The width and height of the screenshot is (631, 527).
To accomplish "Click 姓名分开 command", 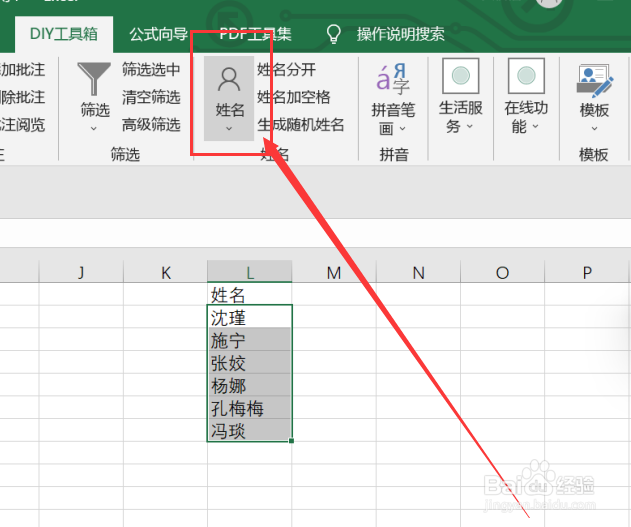I will (x=287, y=70).
